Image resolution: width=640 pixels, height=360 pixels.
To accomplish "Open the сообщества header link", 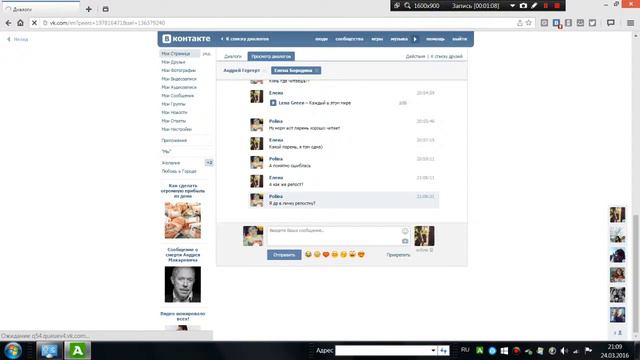I will click(x=349, y=39).
